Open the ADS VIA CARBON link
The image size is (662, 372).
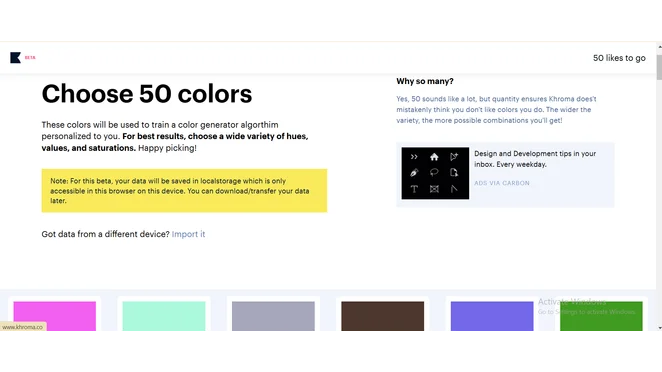coord(502,183)
